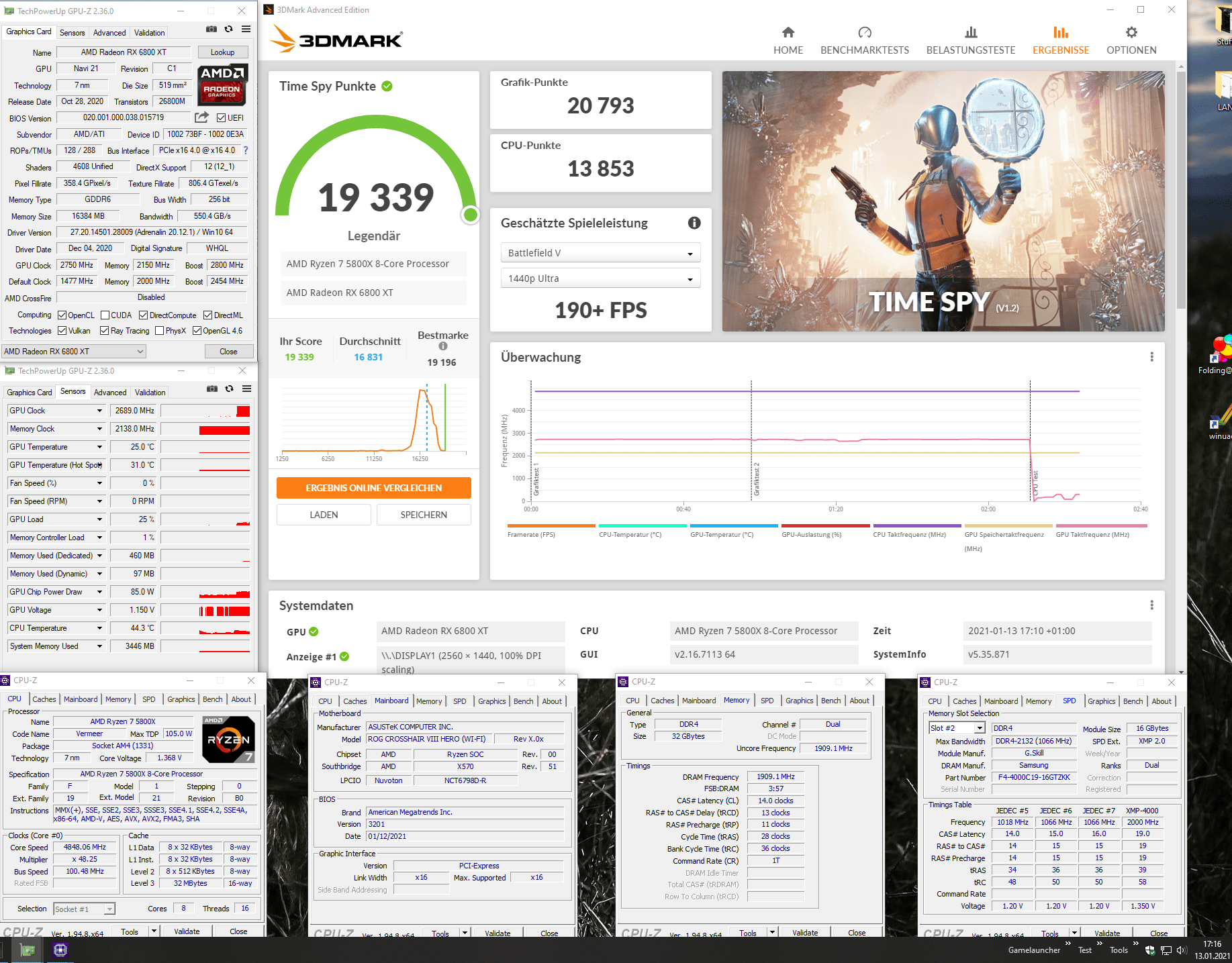Viewport: 1232px width, 963px height.
Task: Open the three-dot menu in the Überwachung panel
Action: (x=1151, y=357)
